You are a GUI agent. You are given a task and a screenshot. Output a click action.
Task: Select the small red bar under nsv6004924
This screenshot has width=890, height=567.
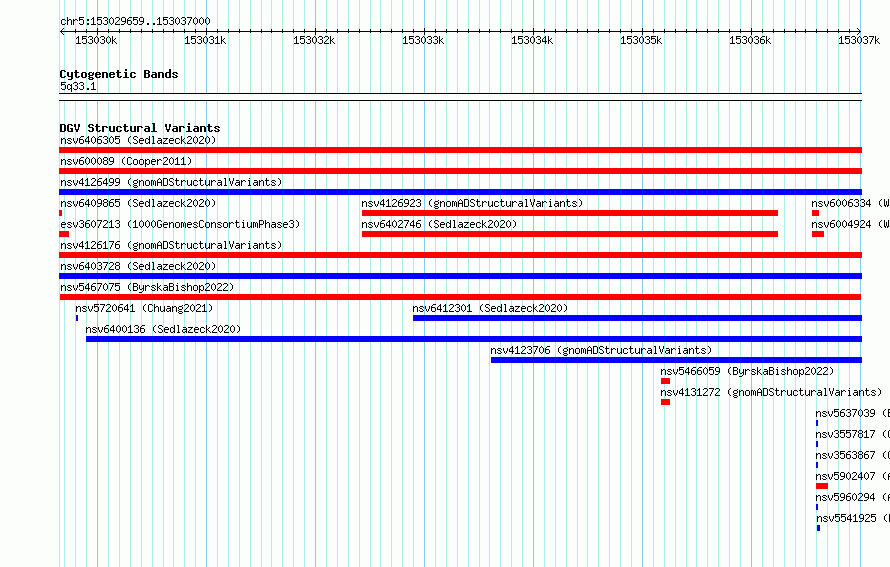818,234
